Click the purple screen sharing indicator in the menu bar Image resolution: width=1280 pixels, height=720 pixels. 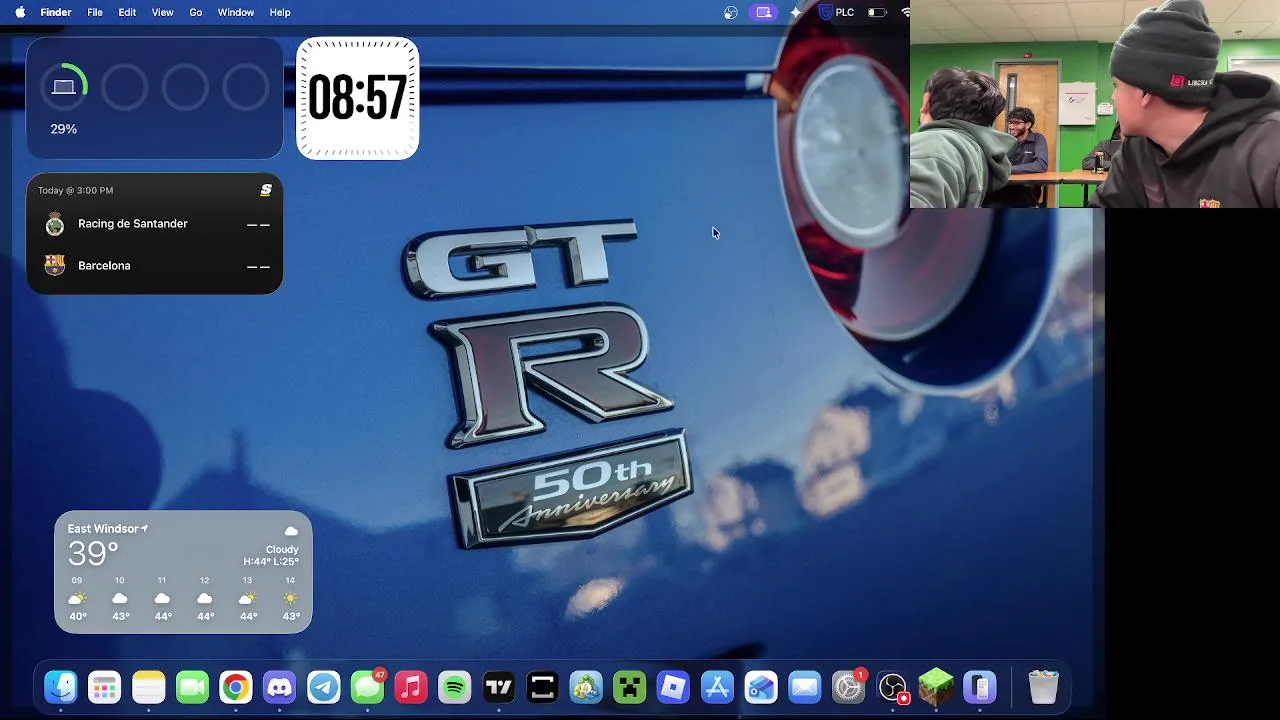coord(764,12)
